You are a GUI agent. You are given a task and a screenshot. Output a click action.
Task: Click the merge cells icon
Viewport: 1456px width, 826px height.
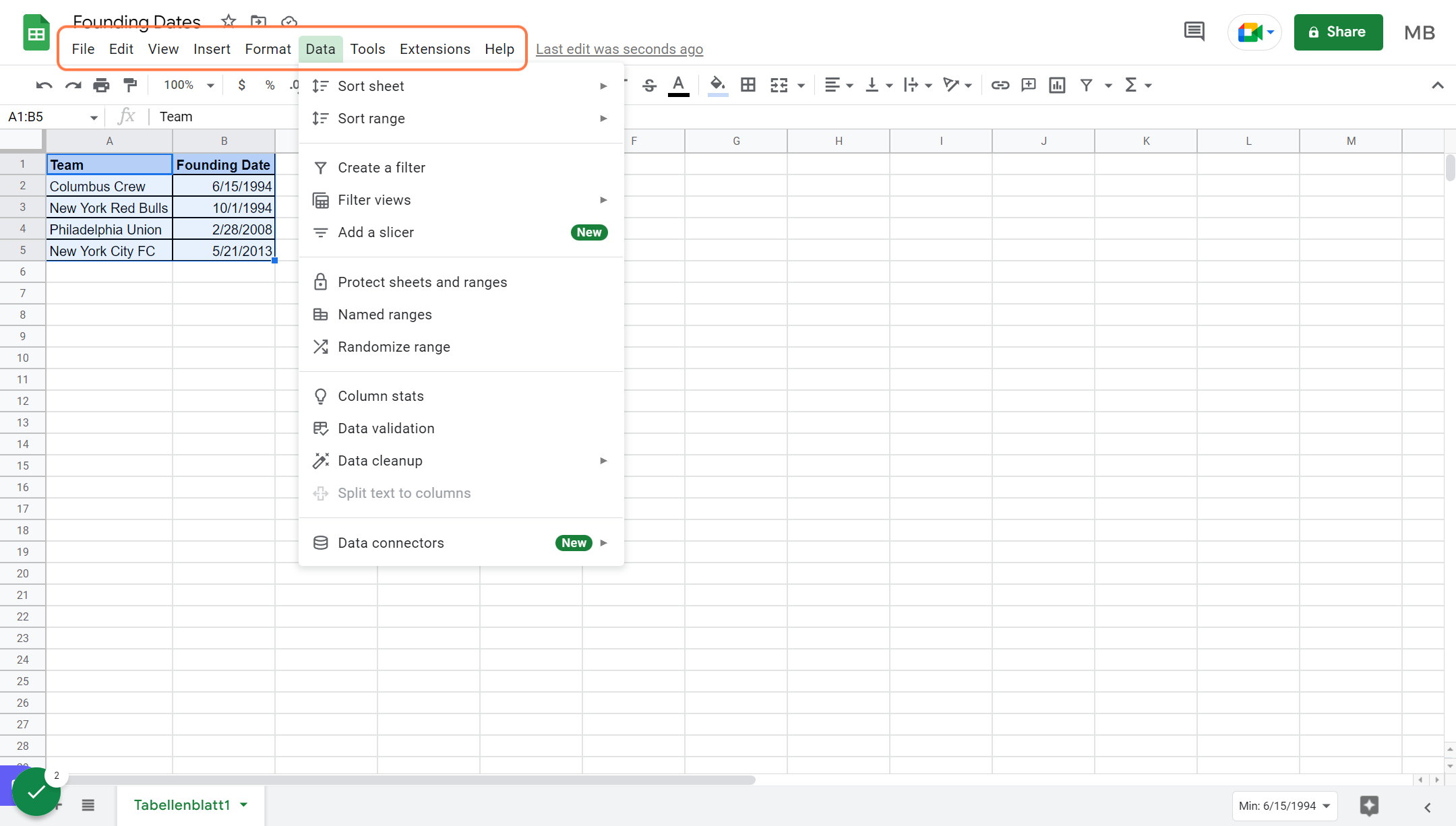(779, 85)
